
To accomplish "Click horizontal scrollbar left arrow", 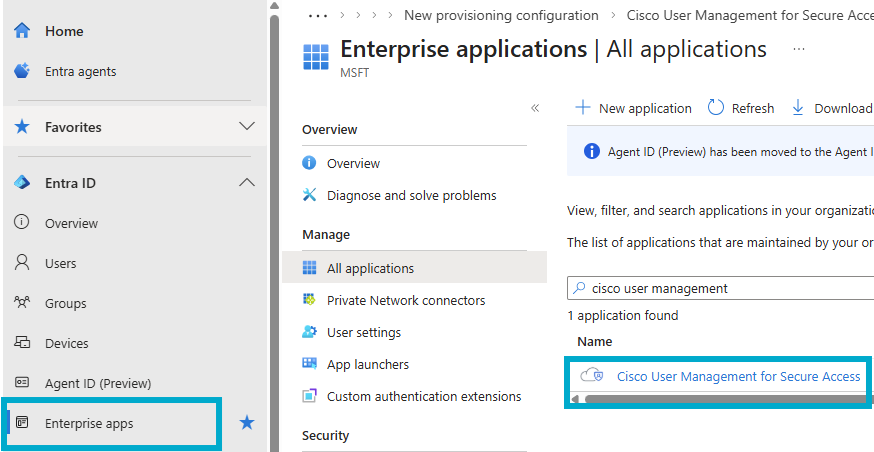I will coord(575,398).
